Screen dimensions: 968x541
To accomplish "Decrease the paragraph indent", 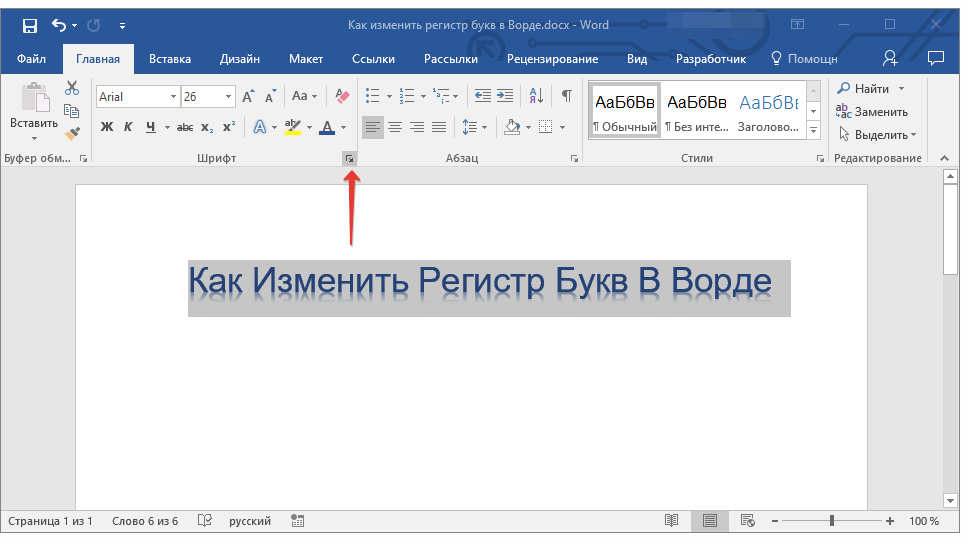I will tap(482, 96).
